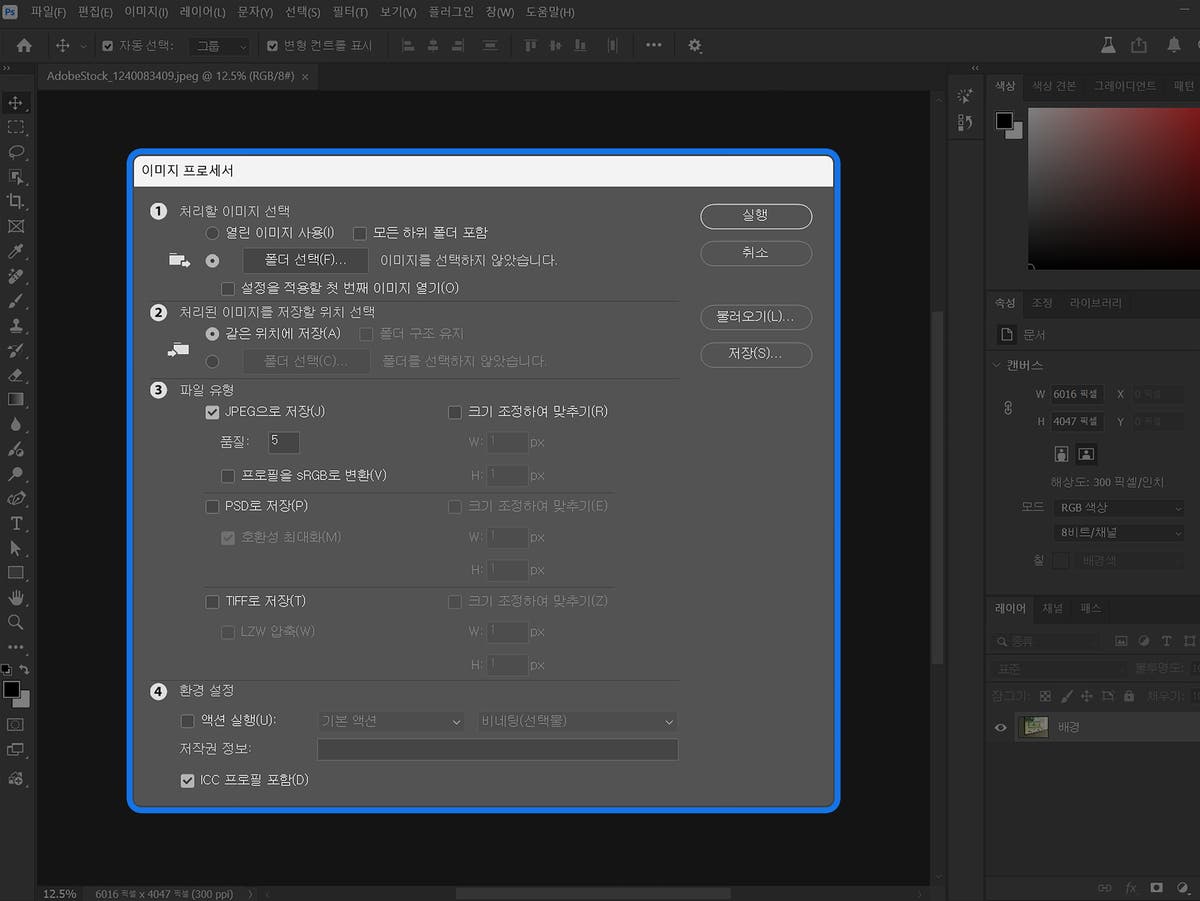Select the Eyedropper tool
1200x901 pixels.
(x=14, y=253)
